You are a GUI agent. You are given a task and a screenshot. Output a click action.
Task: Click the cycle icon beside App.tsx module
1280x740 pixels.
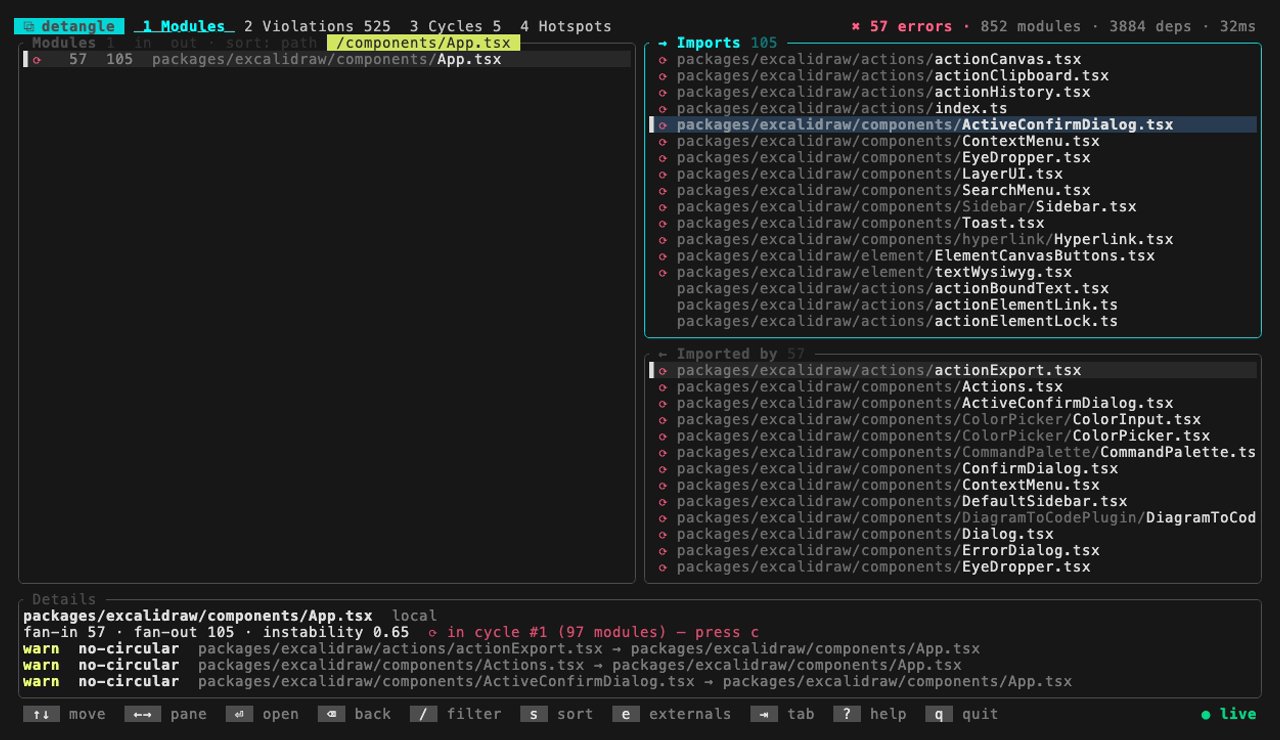click(37, 59)
